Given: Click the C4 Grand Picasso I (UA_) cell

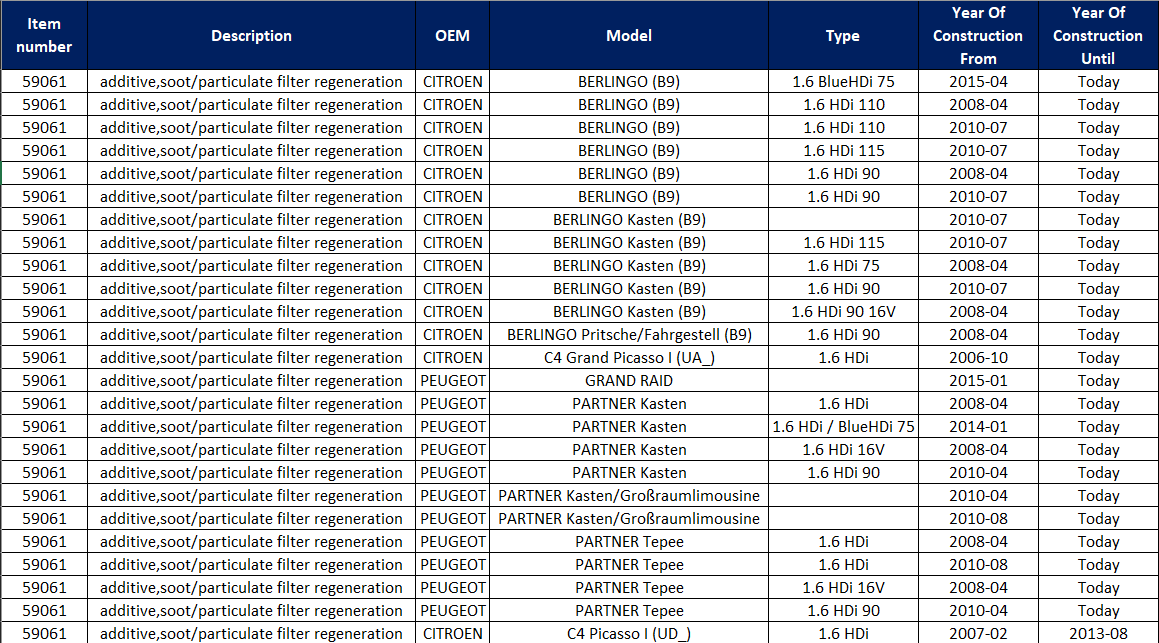Looking at the screenshot, I should click(x=629, y=358).
